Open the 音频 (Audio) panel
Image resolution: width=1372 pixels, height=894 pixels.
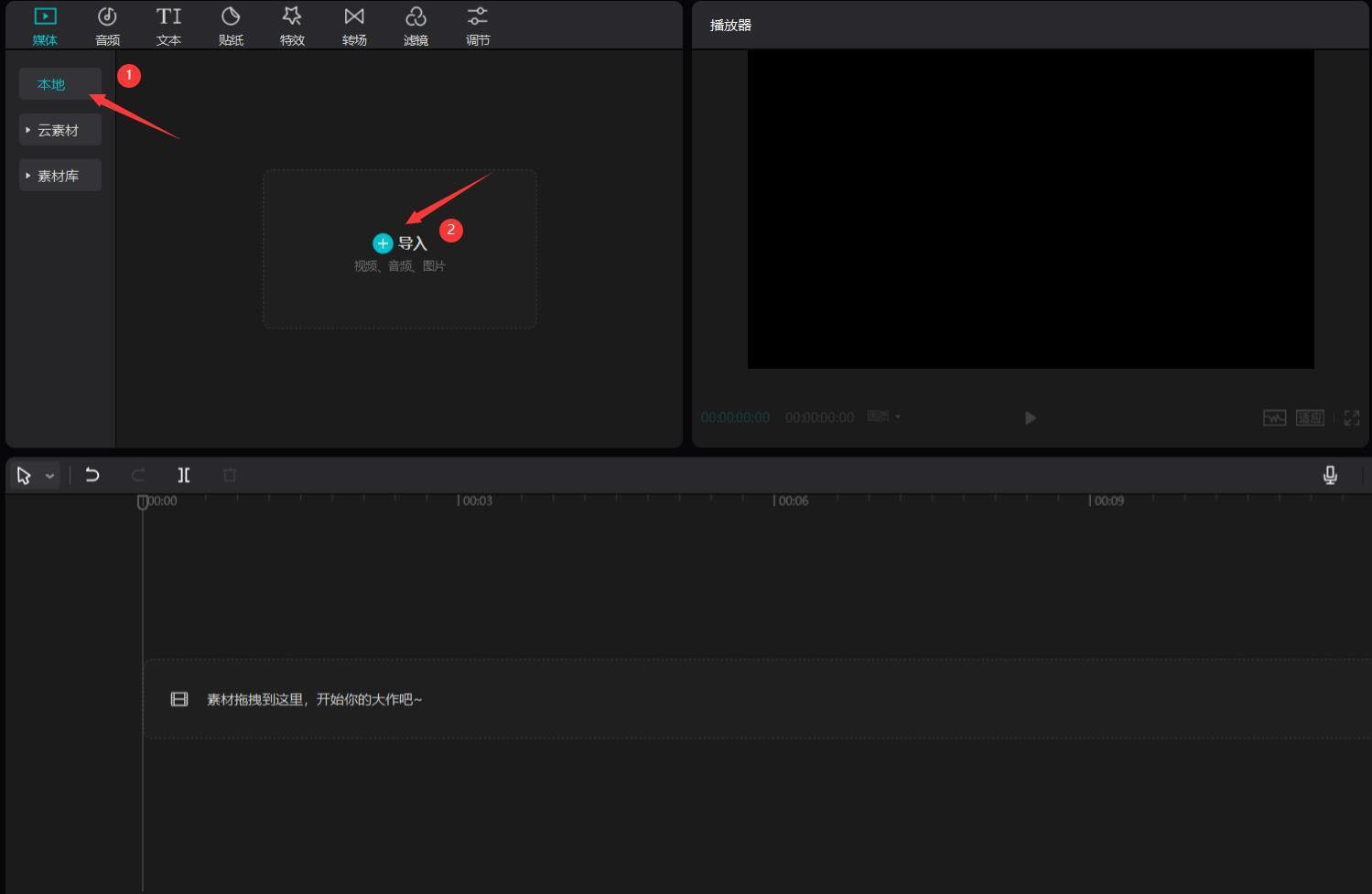click(107, 26)
